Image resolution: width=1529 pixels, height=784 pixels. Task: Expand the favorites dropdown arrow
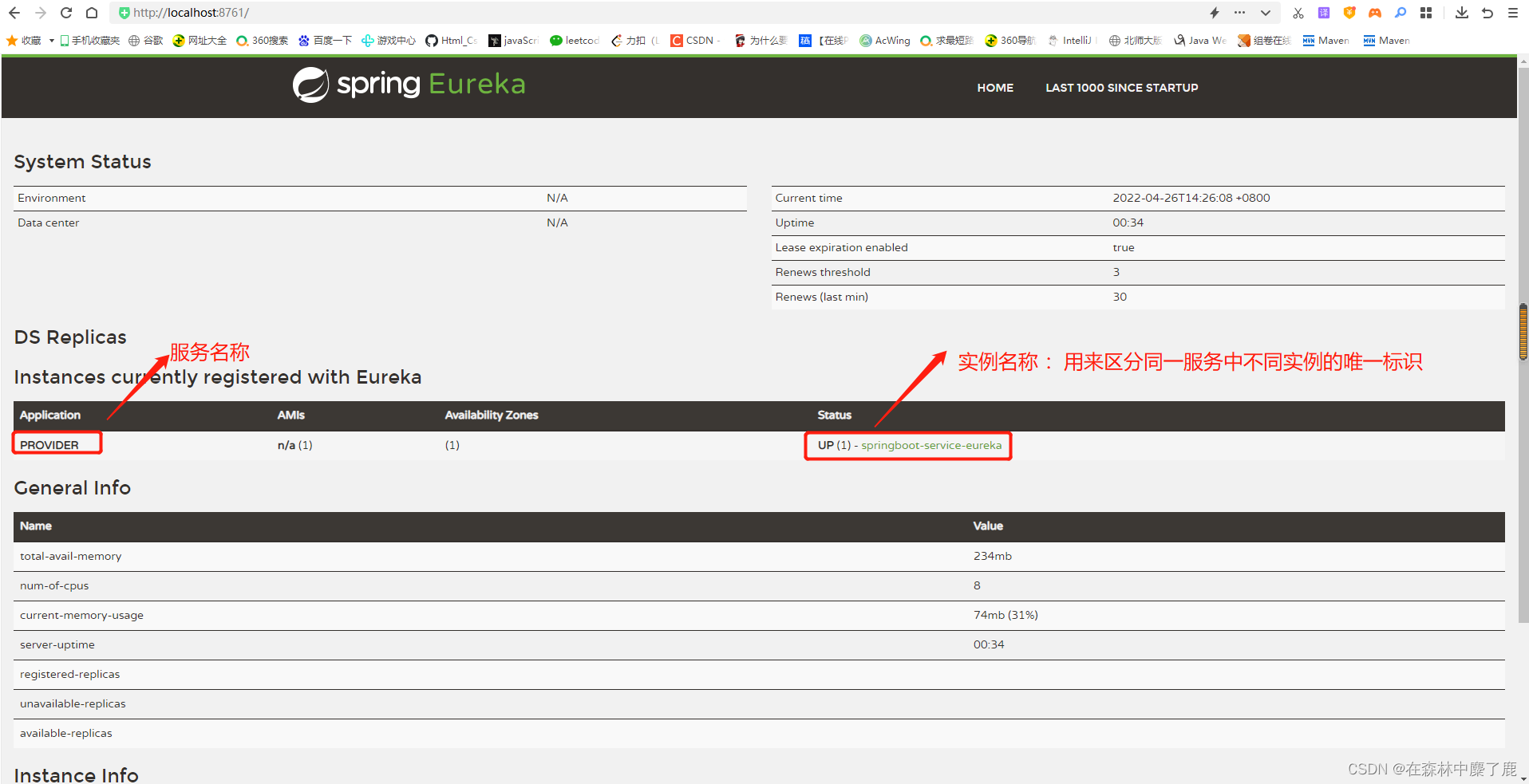point(51,41)
